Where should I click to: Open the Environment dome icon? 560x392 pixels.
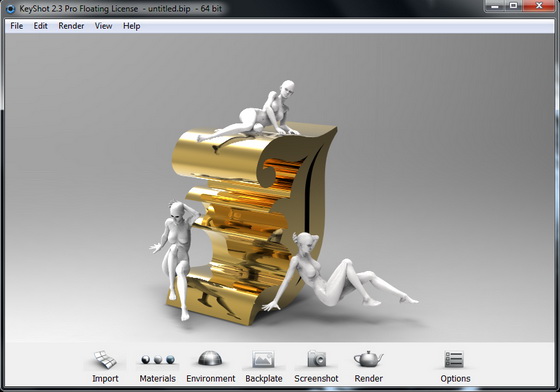210,358
